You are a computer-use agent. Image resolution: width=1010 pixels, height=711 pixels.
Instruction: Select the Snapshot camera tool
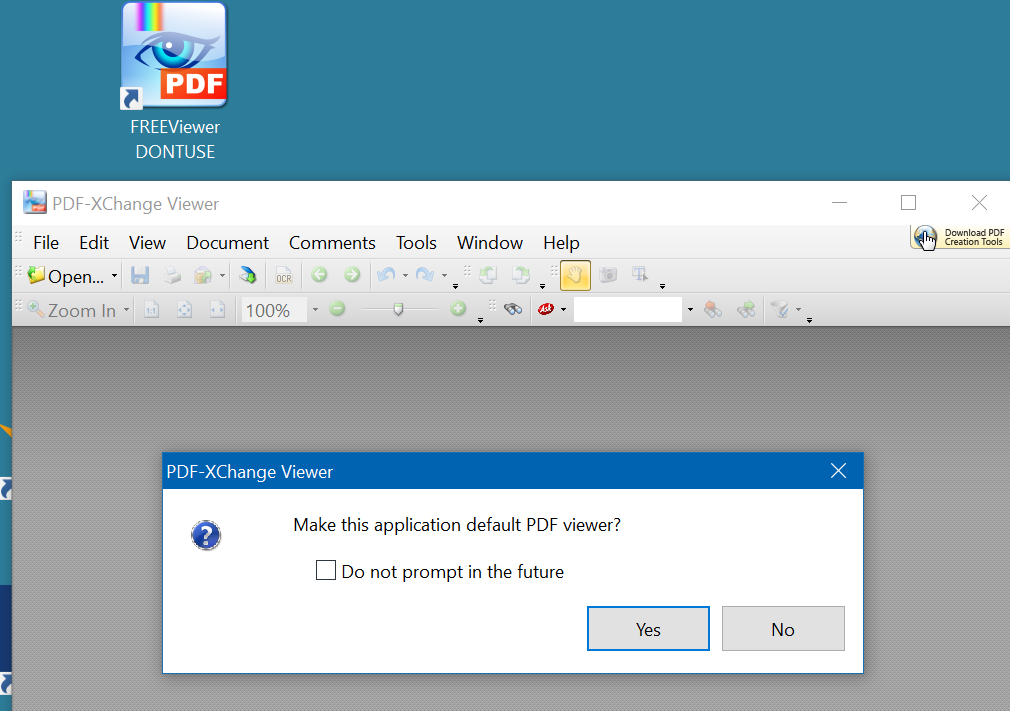608,275
